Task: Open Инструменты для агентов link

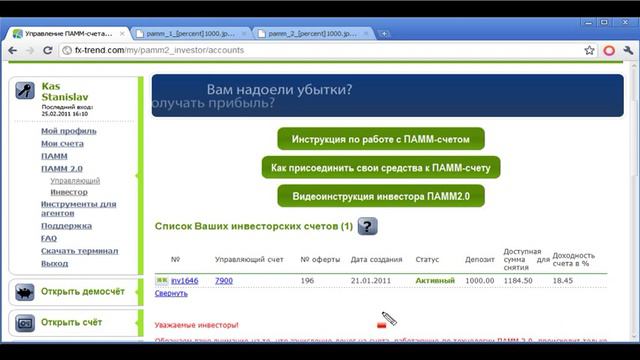Action: [x=78, y=208]
